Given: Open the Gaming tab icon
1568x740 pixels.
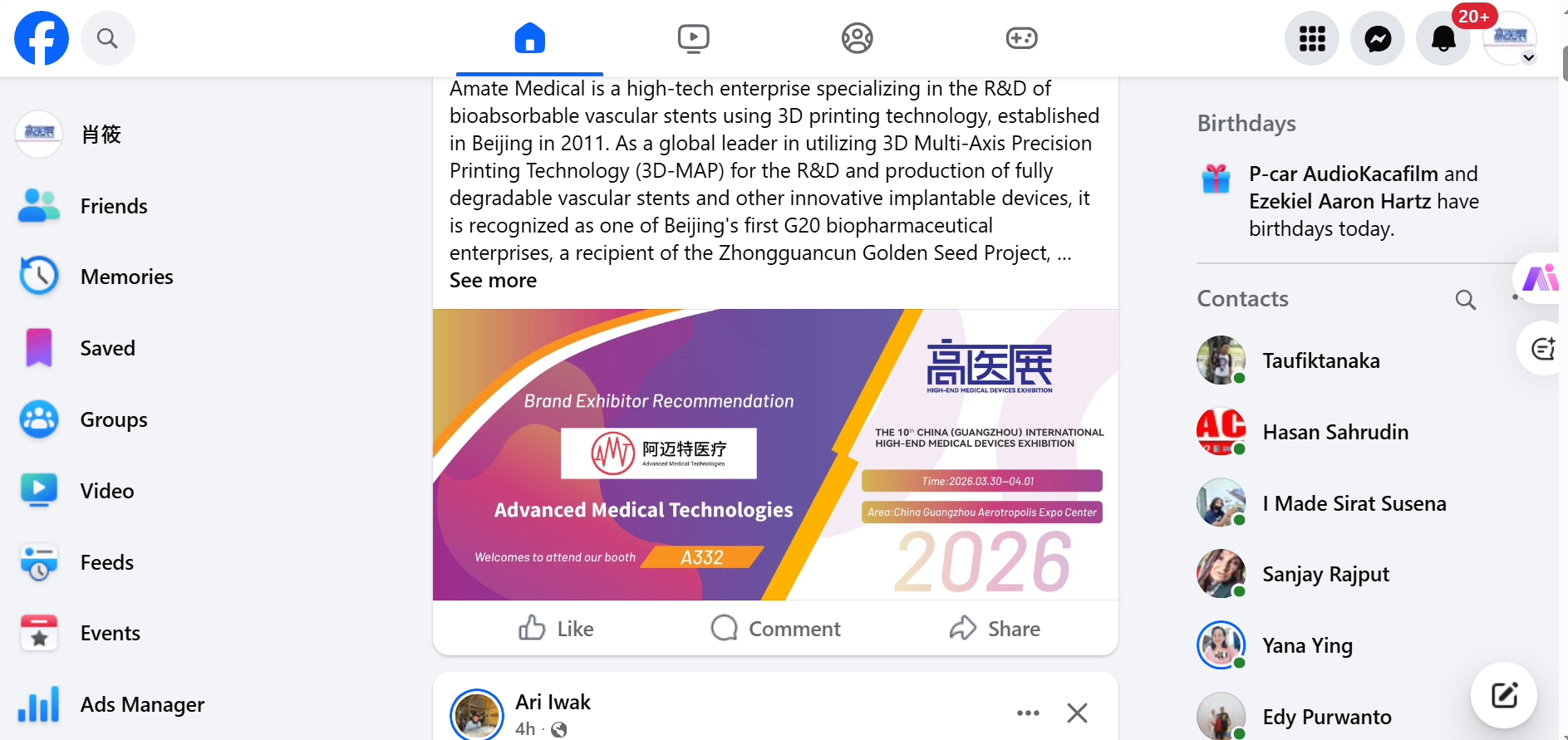Looking at the screenshot, I should pos(1021,38).
